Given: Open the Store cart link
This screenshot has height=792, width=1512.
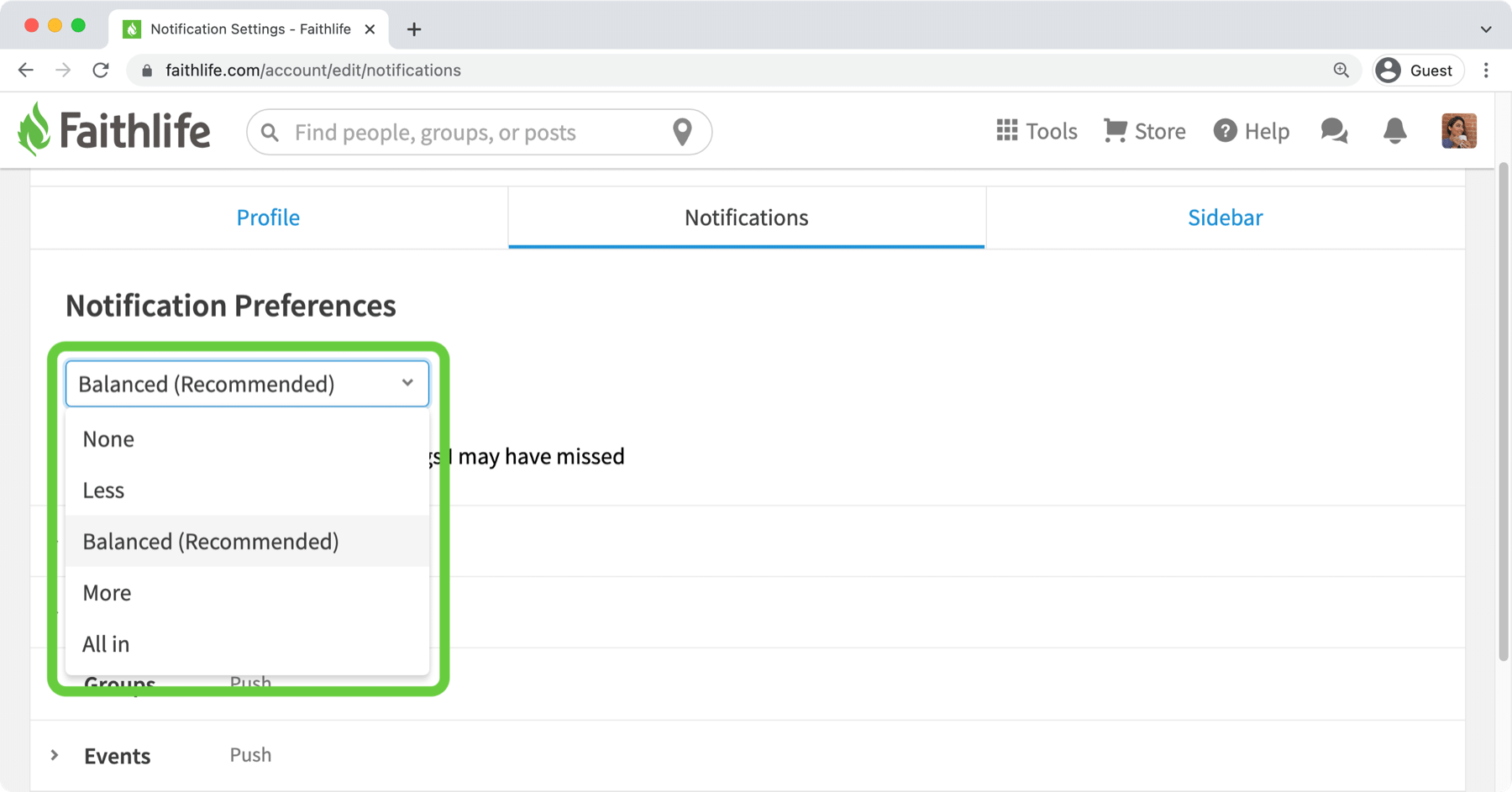Looking at the screenshot, I should (1144, 131).
